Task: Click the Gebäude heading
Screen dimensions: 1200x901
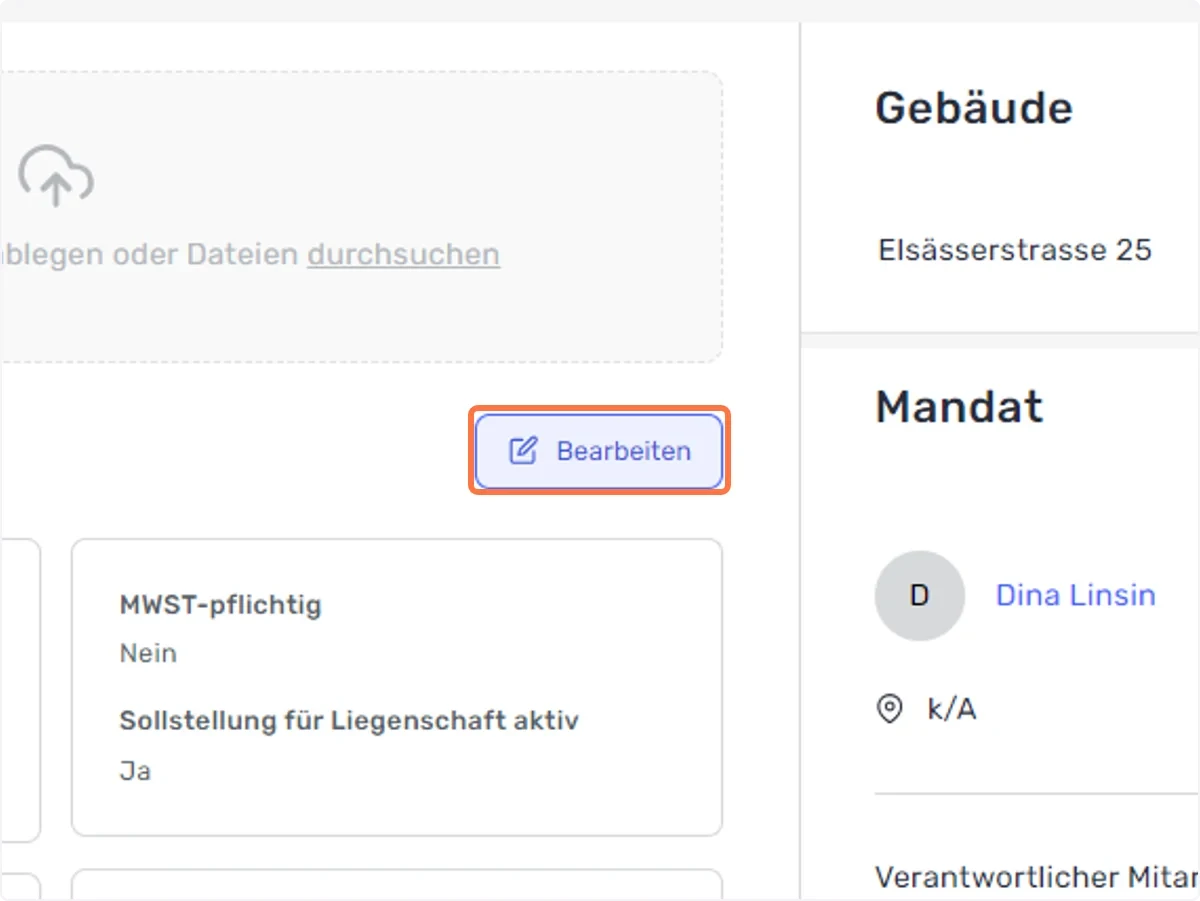Action: click(x=974, y=108)
